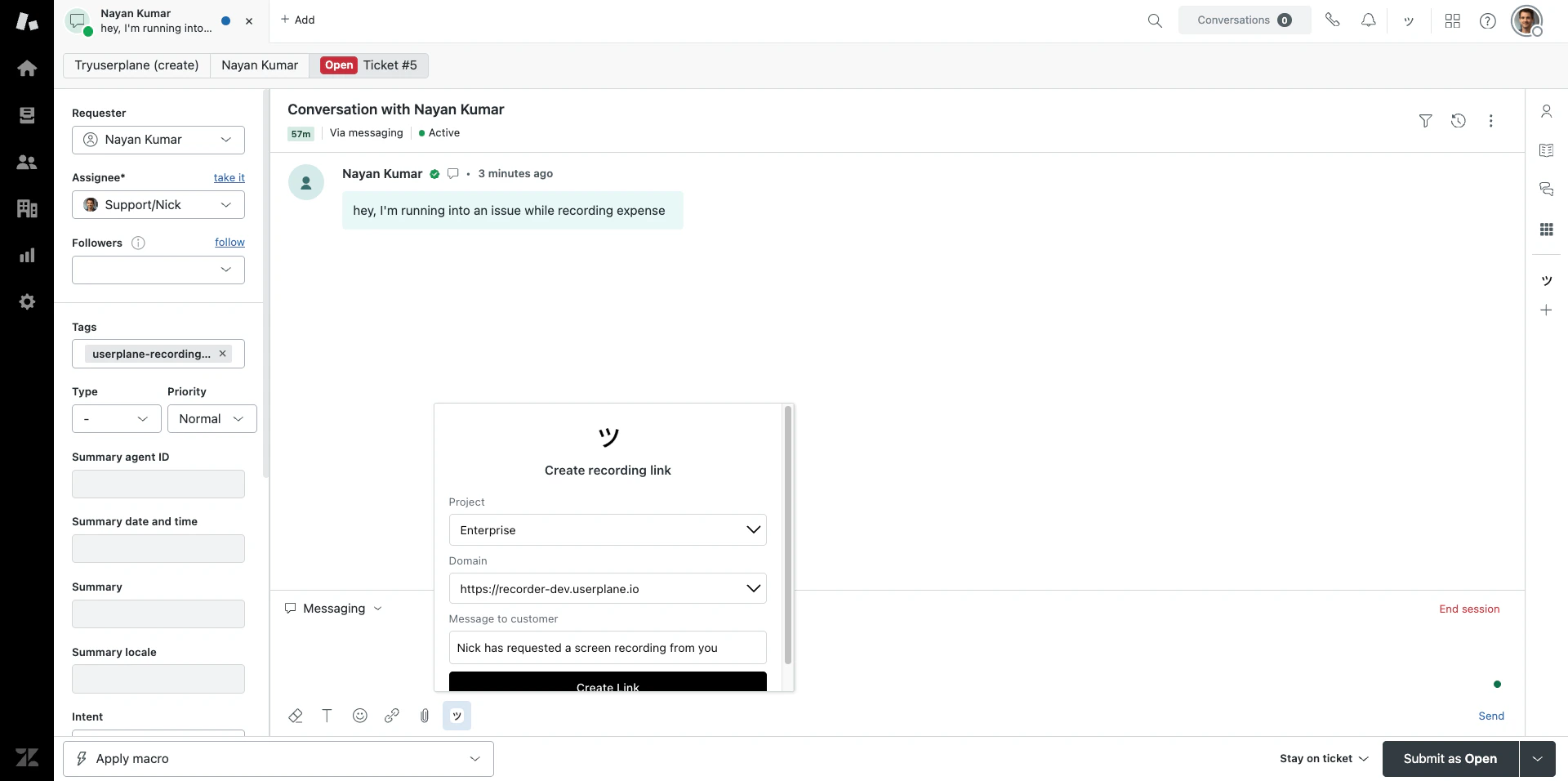Attach a file with the paperclip icon
Viewport: 1568px width, 781px height.
(425, 716)
